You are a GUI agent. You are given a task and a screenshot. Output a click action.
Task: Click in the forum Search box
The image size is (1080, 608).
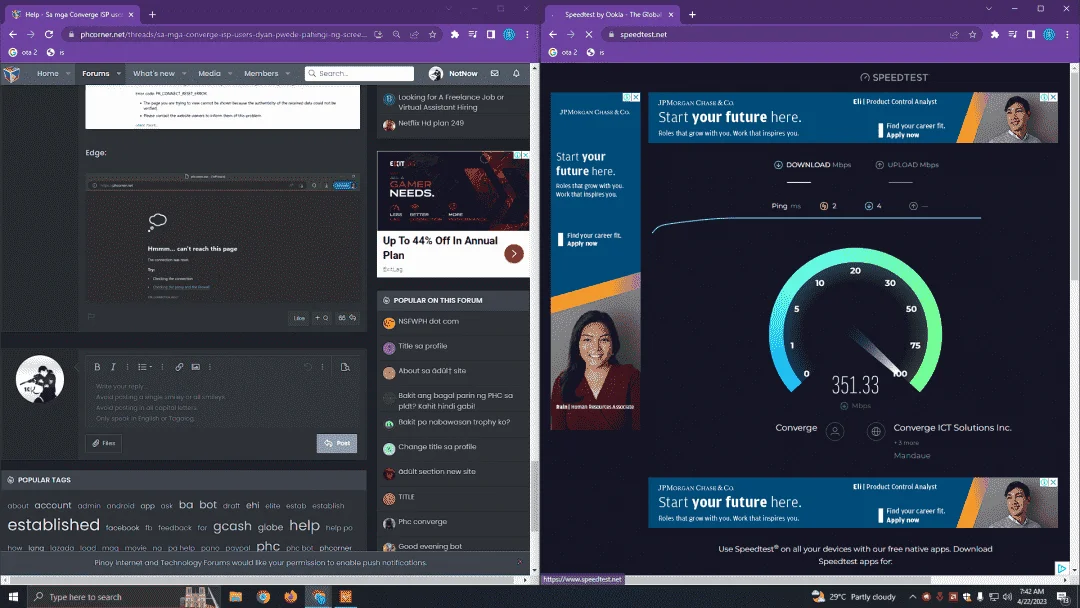click(x=360, y=73)
